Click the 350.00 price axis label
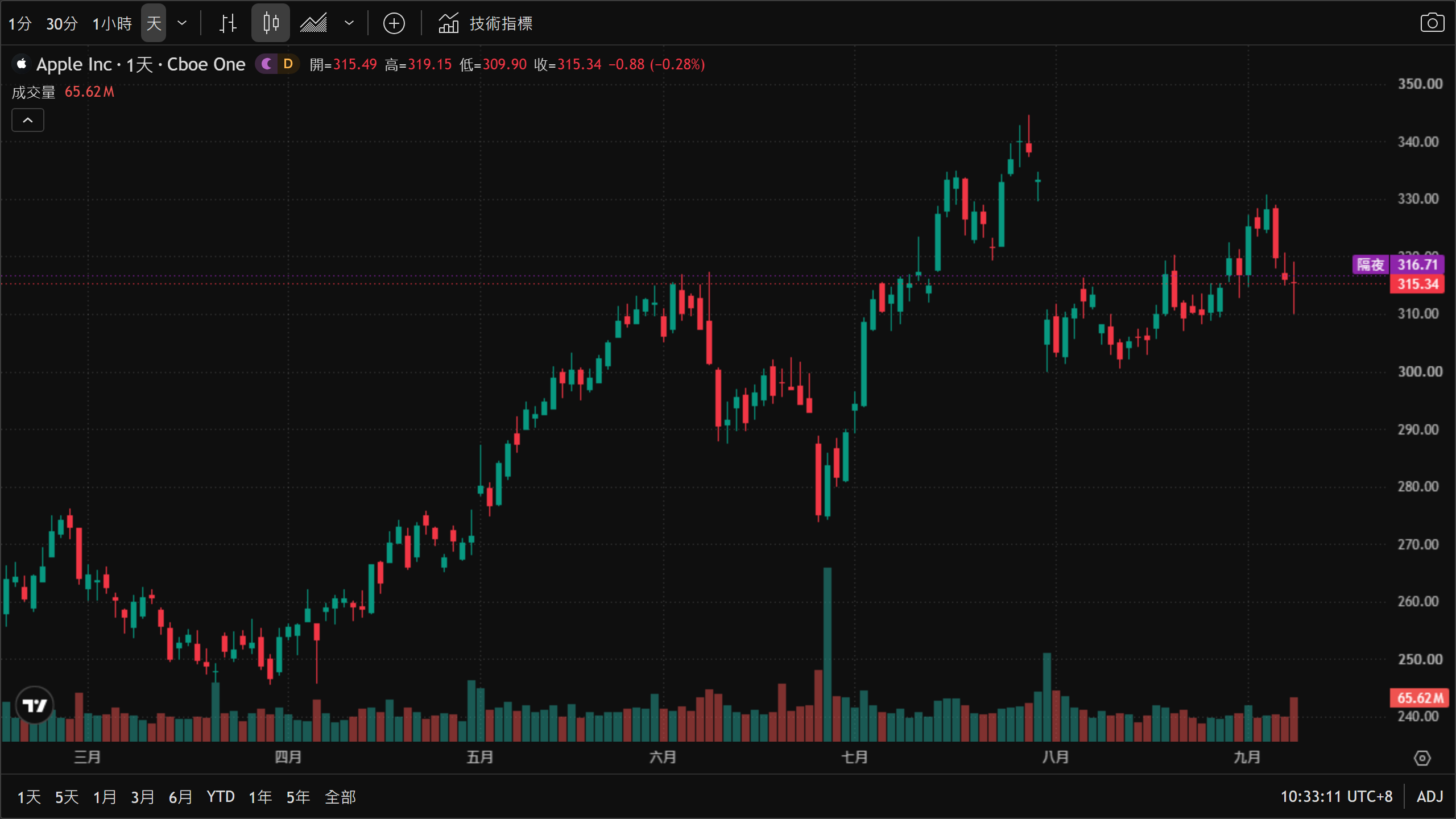 pos(1420,84)
